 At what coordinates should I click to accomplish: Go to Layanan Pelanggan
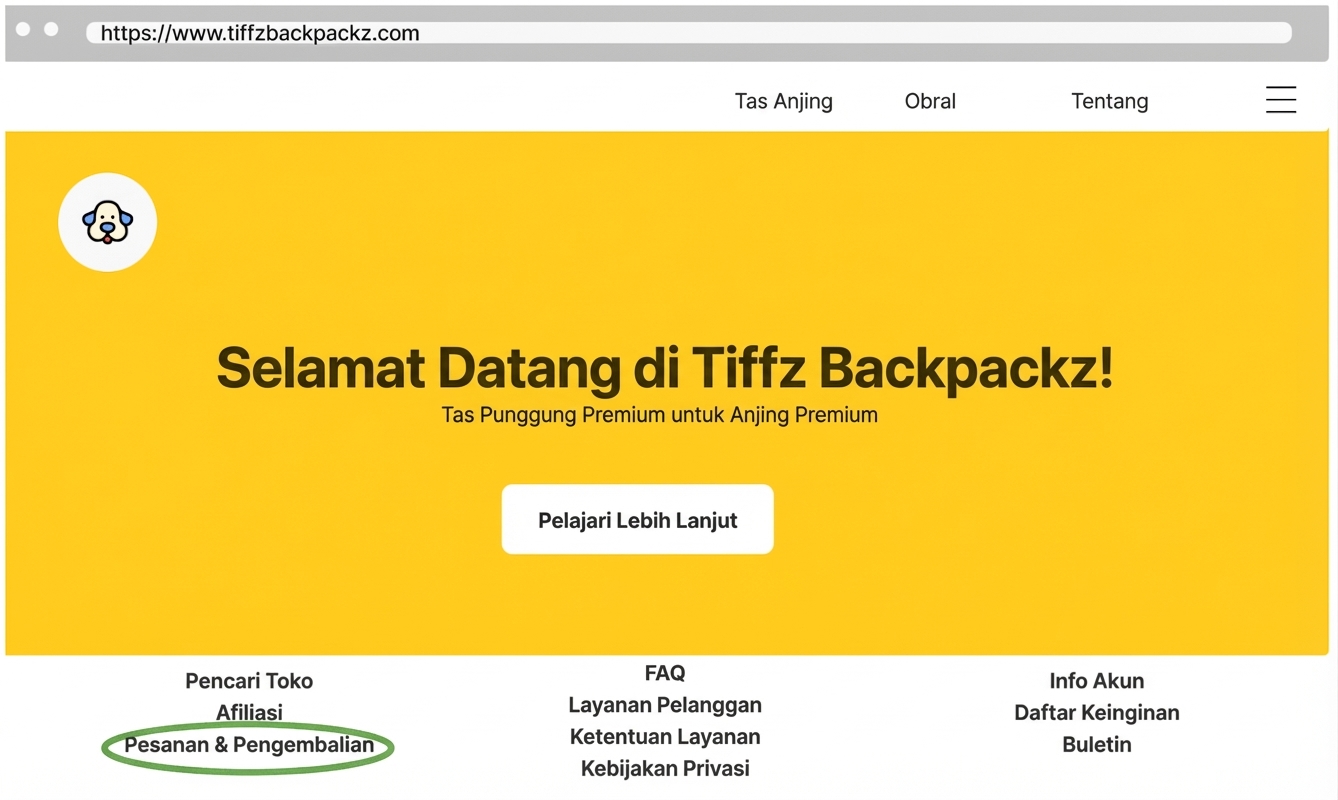[x=665, y=705]
